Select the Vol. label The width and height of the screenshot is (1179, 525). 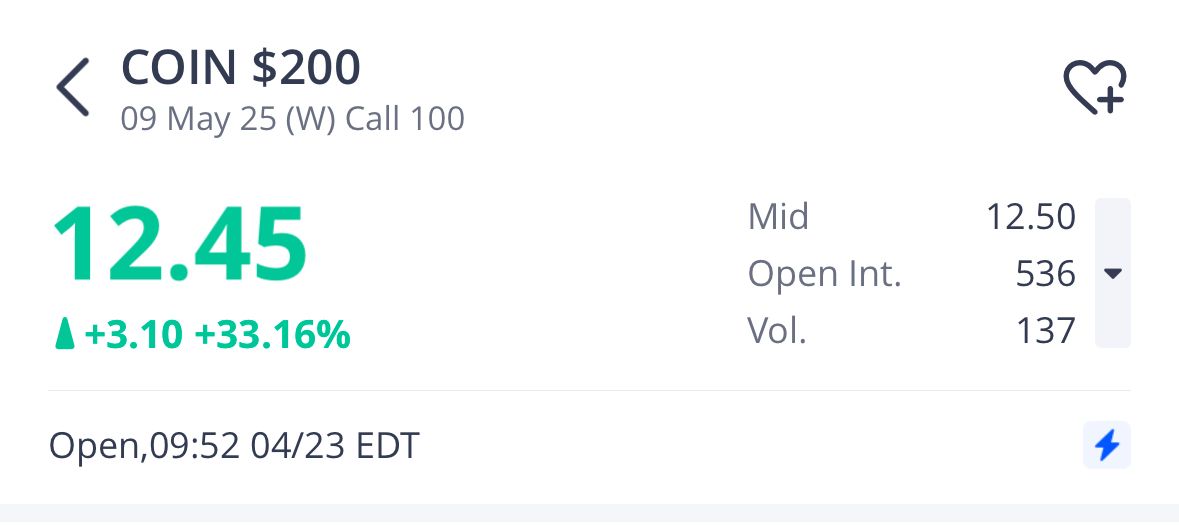(x=777, y=330)
